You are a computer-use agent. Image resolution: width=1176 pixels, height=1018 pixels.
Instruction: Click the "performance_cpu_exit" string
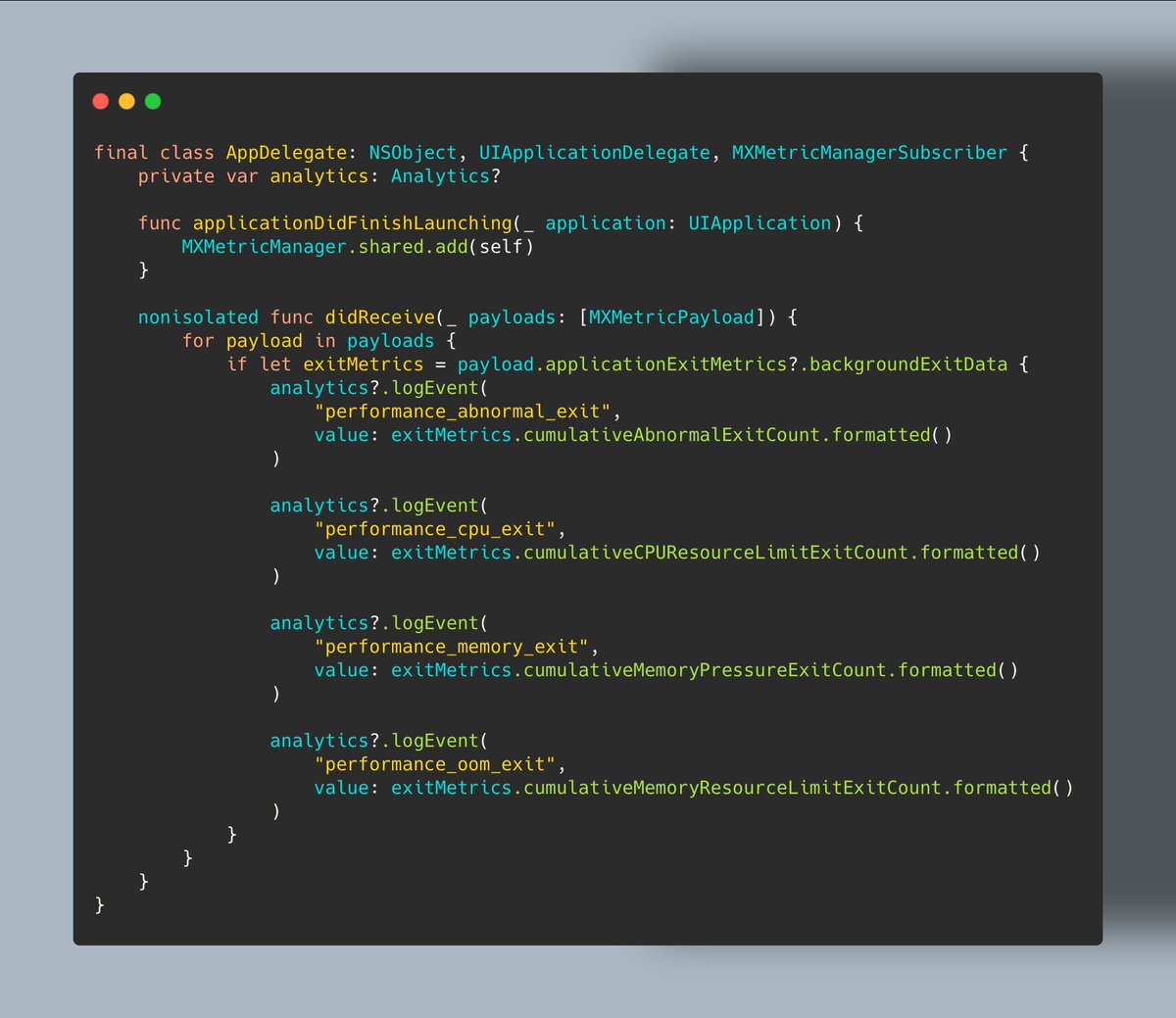pyautogui.click(x=435, y=529)
